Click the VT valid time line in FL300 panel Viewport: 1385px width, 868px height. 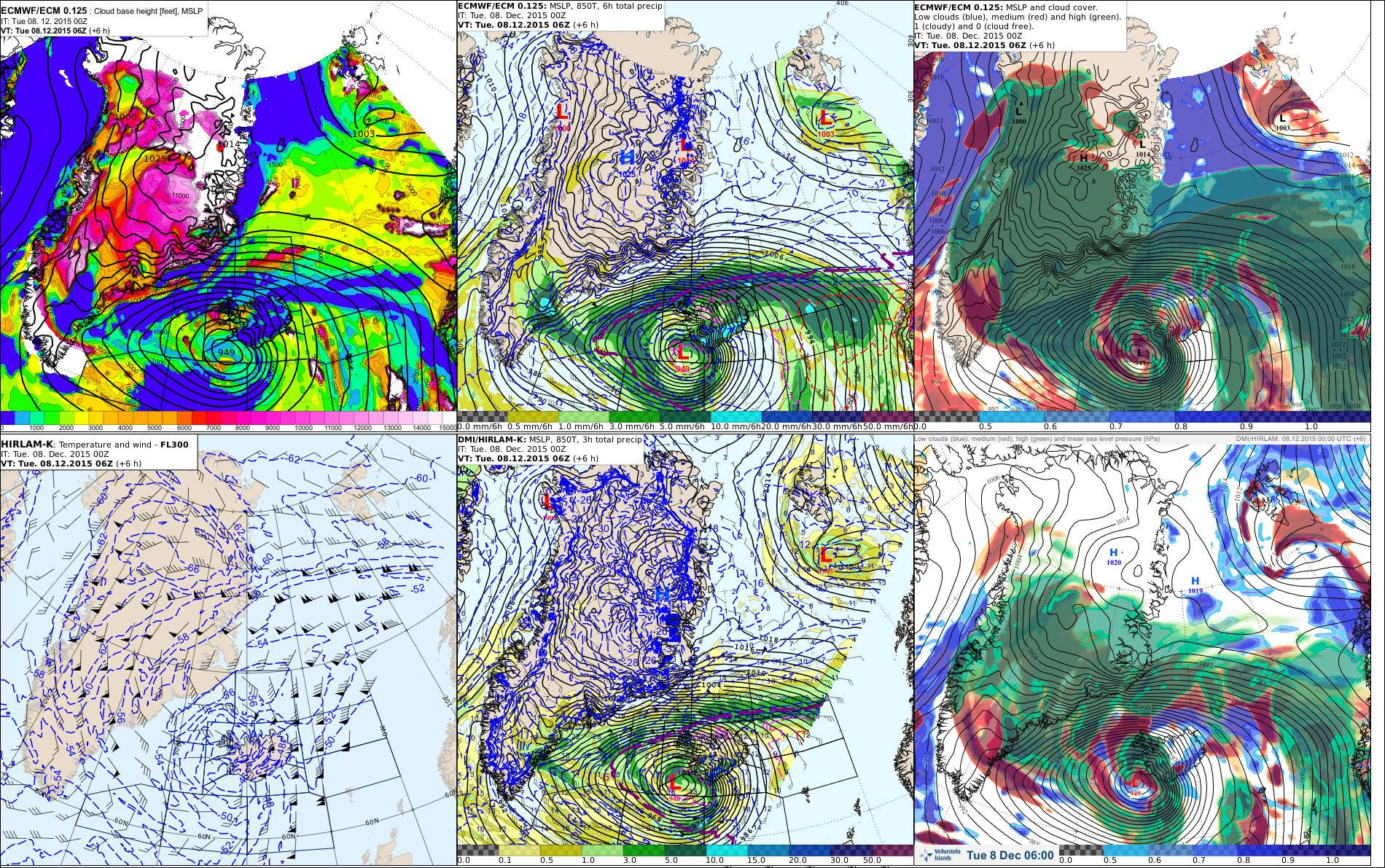pos(71,463)
